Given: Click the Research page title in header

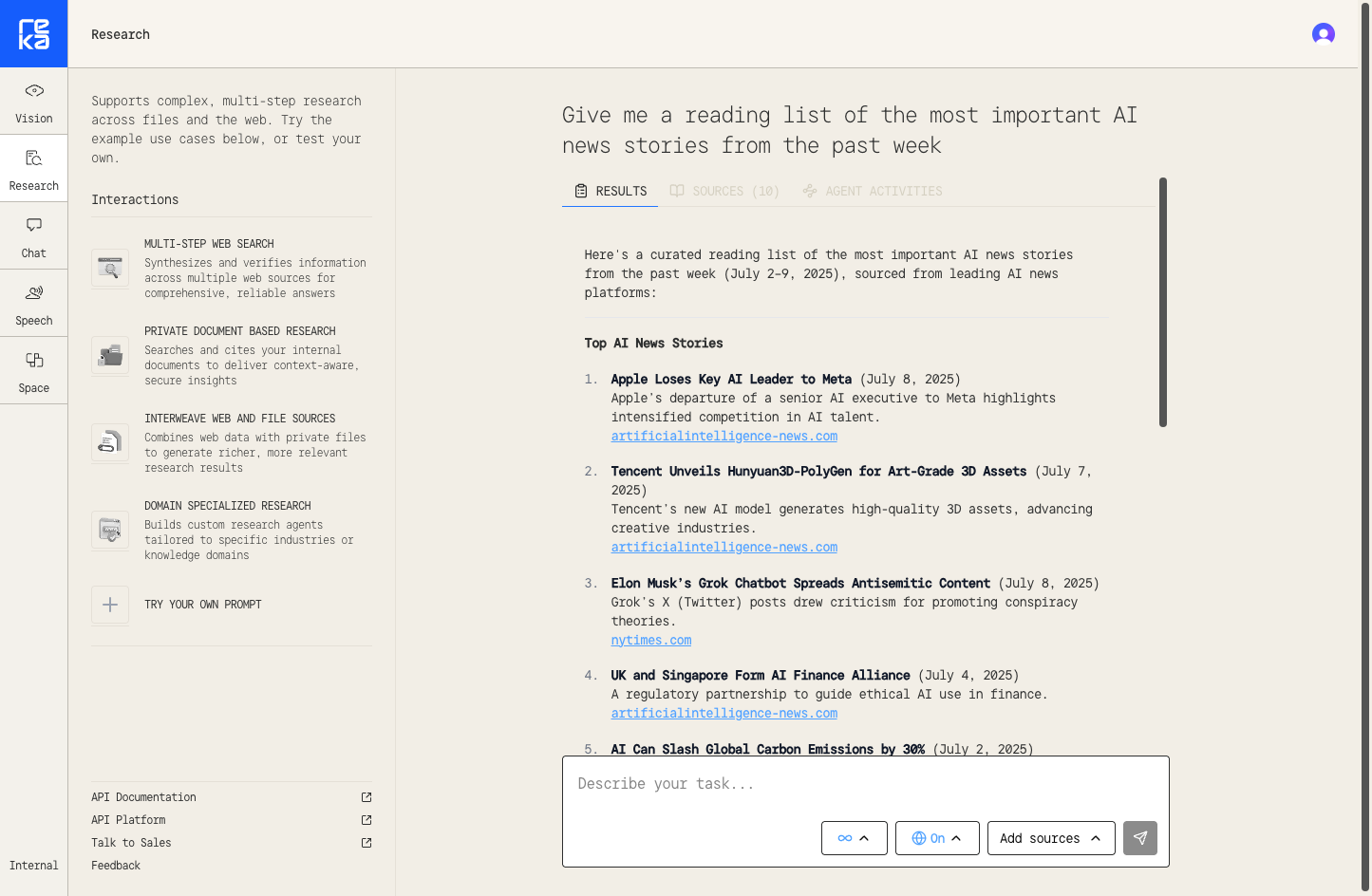Looking at the screenshot, I should pyautogui.click(x=121, y=34).
